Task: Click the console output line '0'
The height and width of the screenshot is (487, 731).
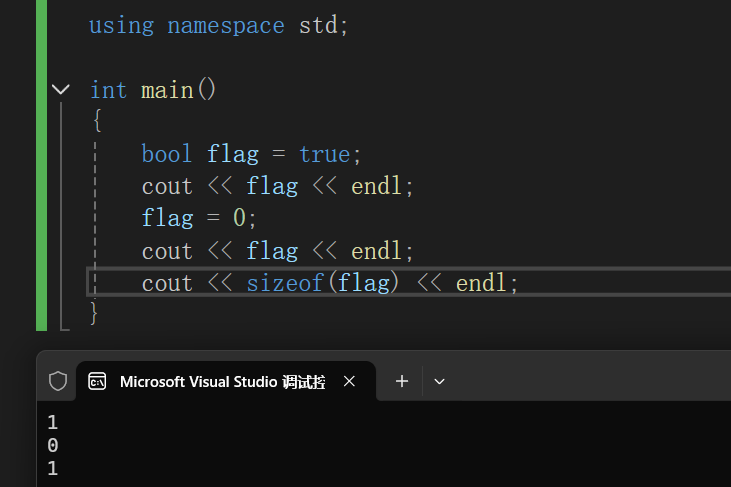Action: pyautogui.click(x=53, y=446)
